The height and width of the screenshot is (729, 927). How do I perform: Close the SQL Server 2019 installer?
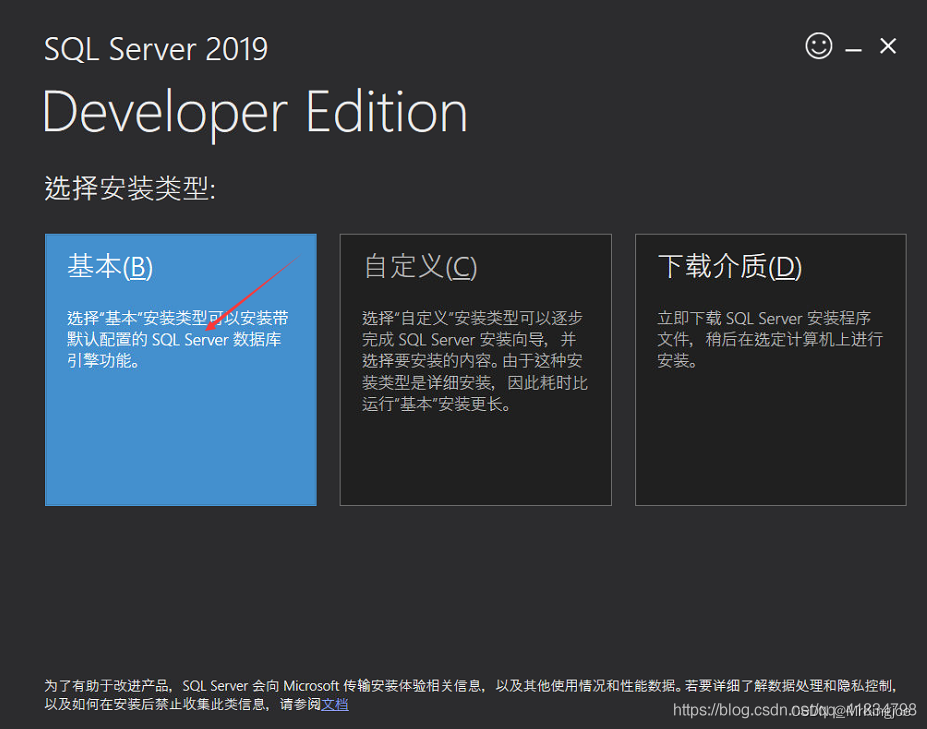887,46
